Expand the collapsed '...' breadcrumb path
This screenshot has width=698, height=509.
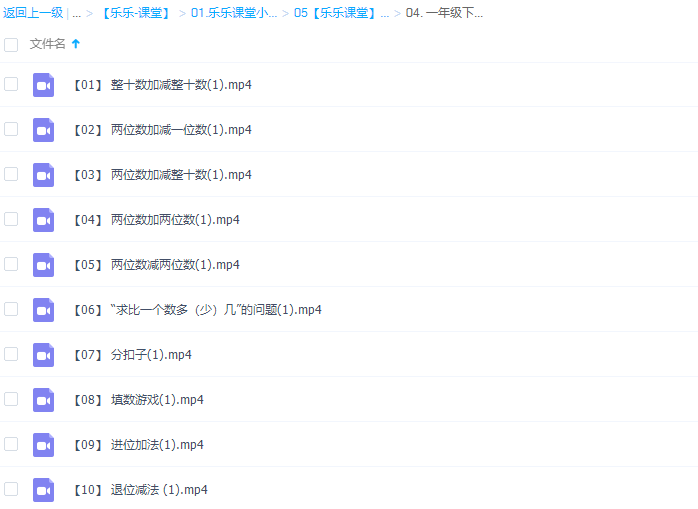(x=76, y=13)
